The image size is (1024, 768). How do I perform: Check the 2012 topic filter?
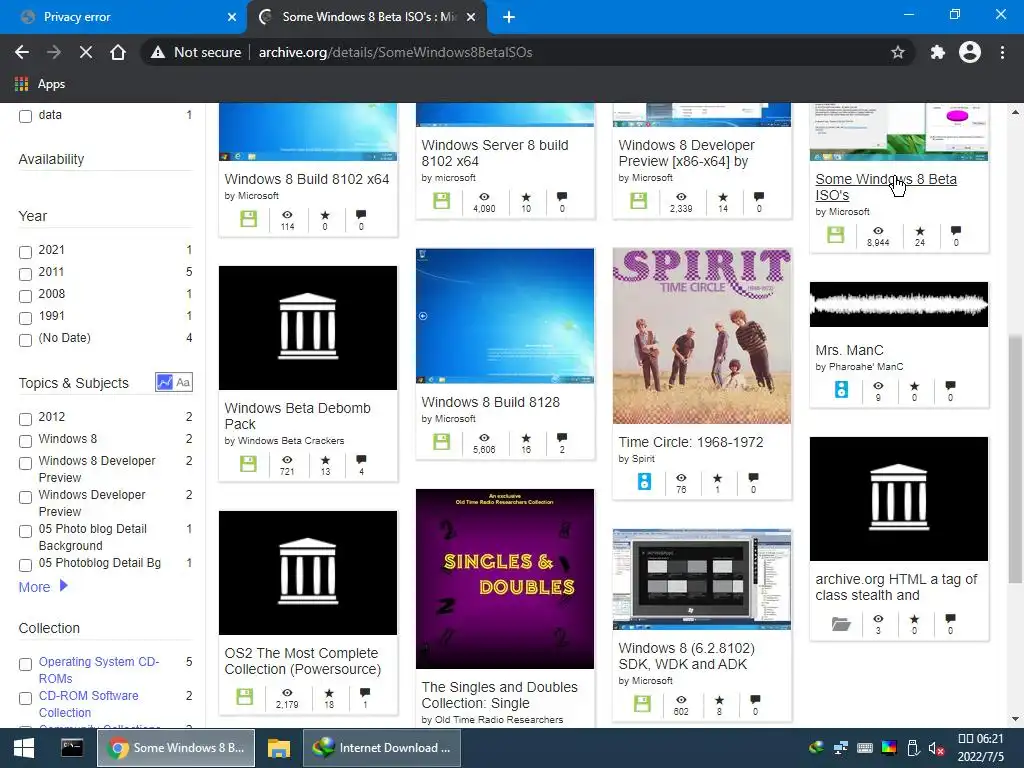click(x=25, y=419)
